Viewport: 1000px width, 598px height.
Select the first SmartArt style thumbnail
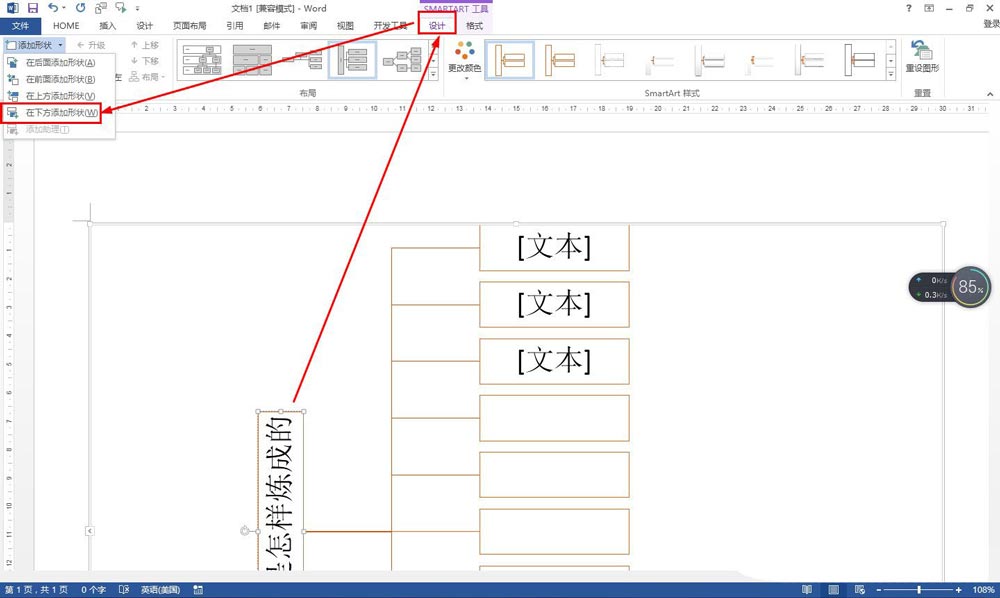point(510,60)
